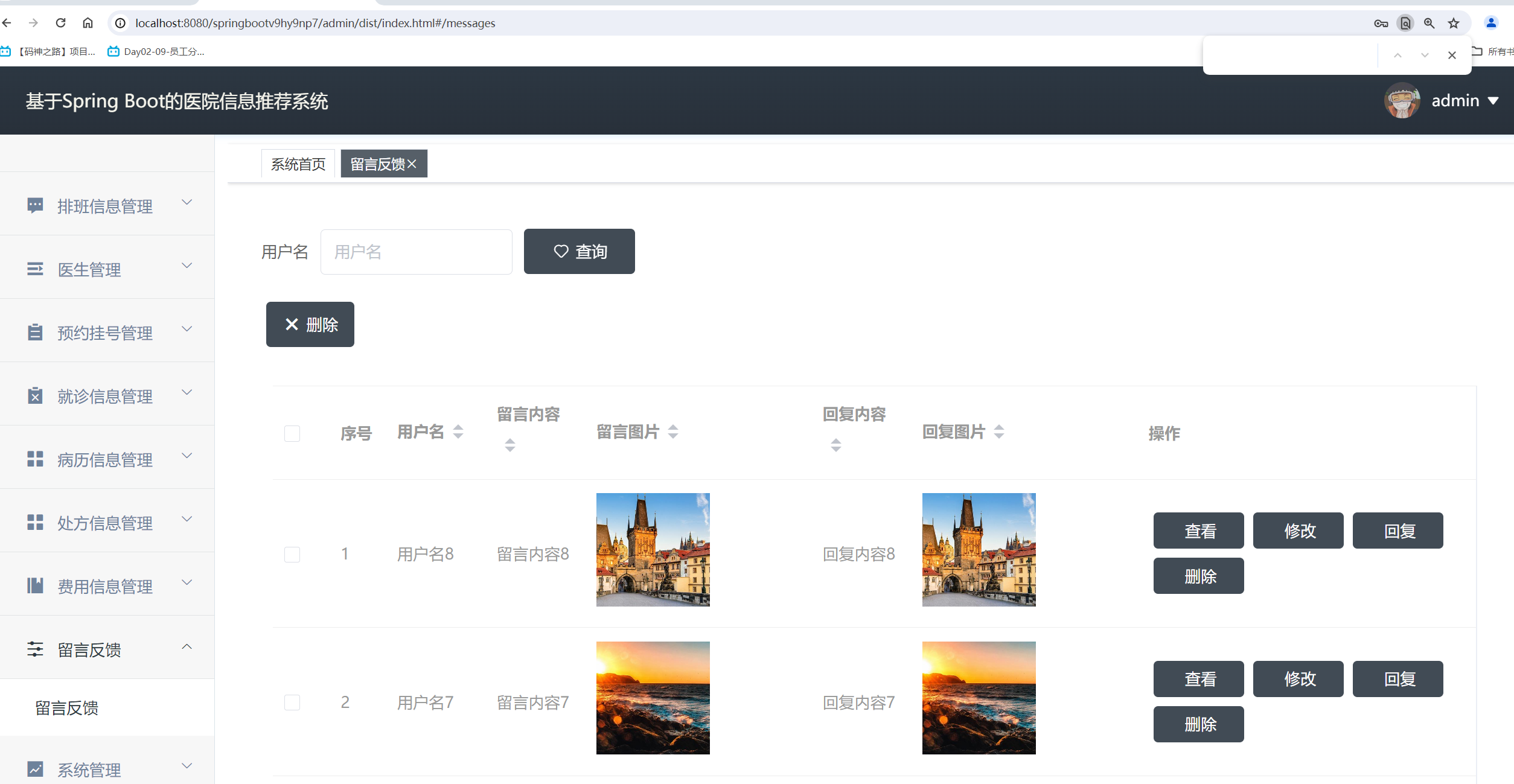Click sort arrows on 留言图片 column
The width and height of the screenshot is (1514, 784).
click(673, 432)
